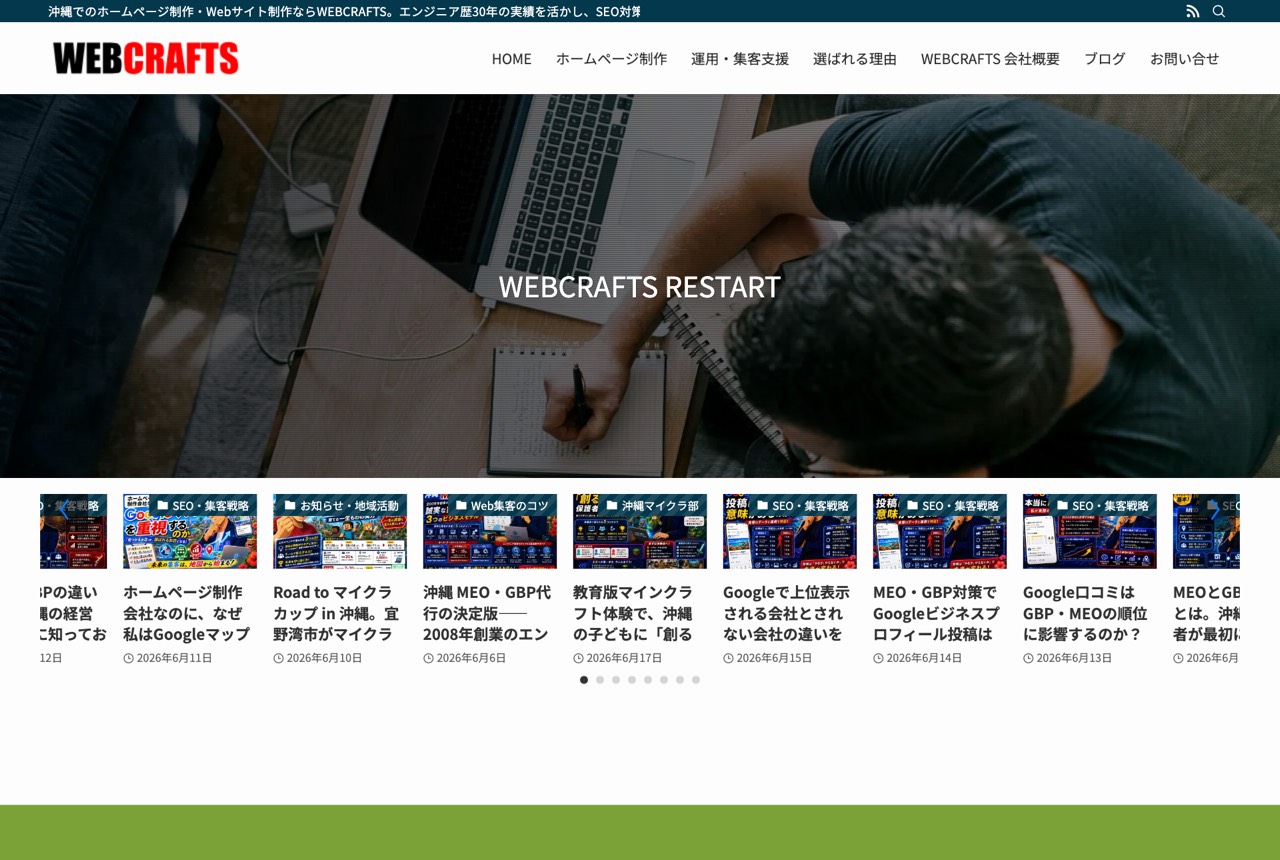Open the 選ばれる理由 menu item
This screenshot has height=860, width=1280.
coord(855,58)
